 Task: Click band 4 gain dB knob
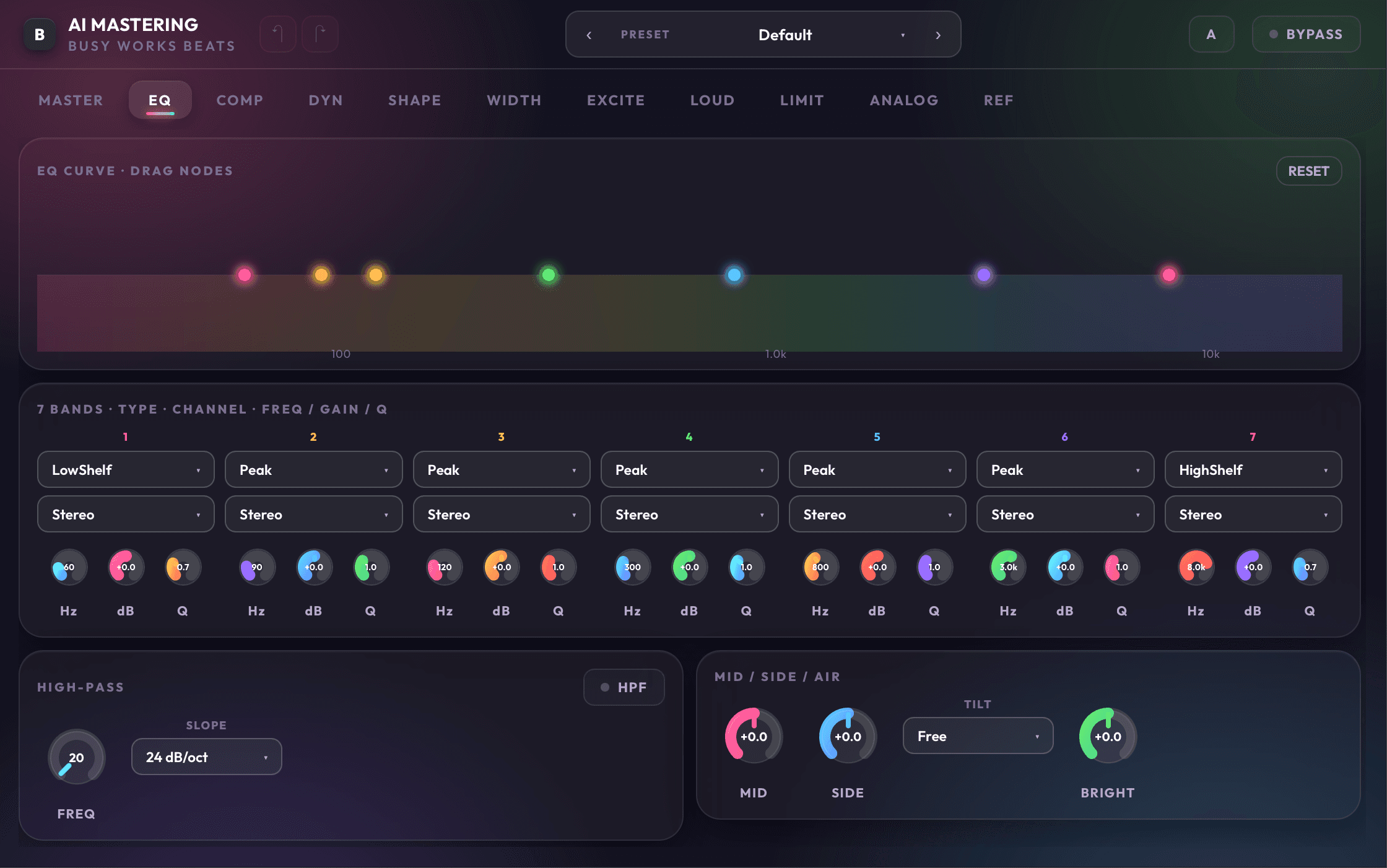point(689,567)
